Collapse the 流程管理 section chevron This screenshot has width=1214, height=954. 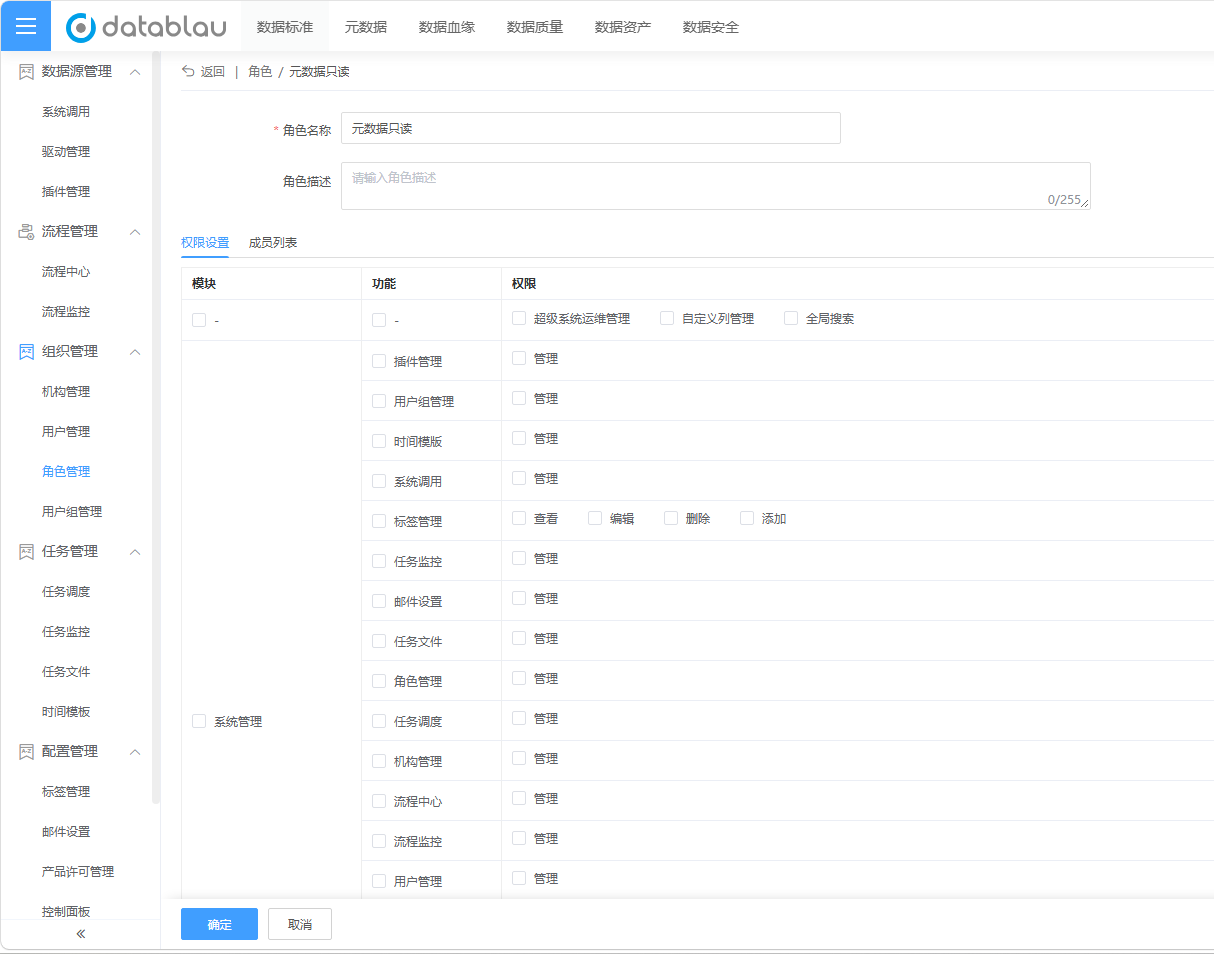[x=135, y=231]
